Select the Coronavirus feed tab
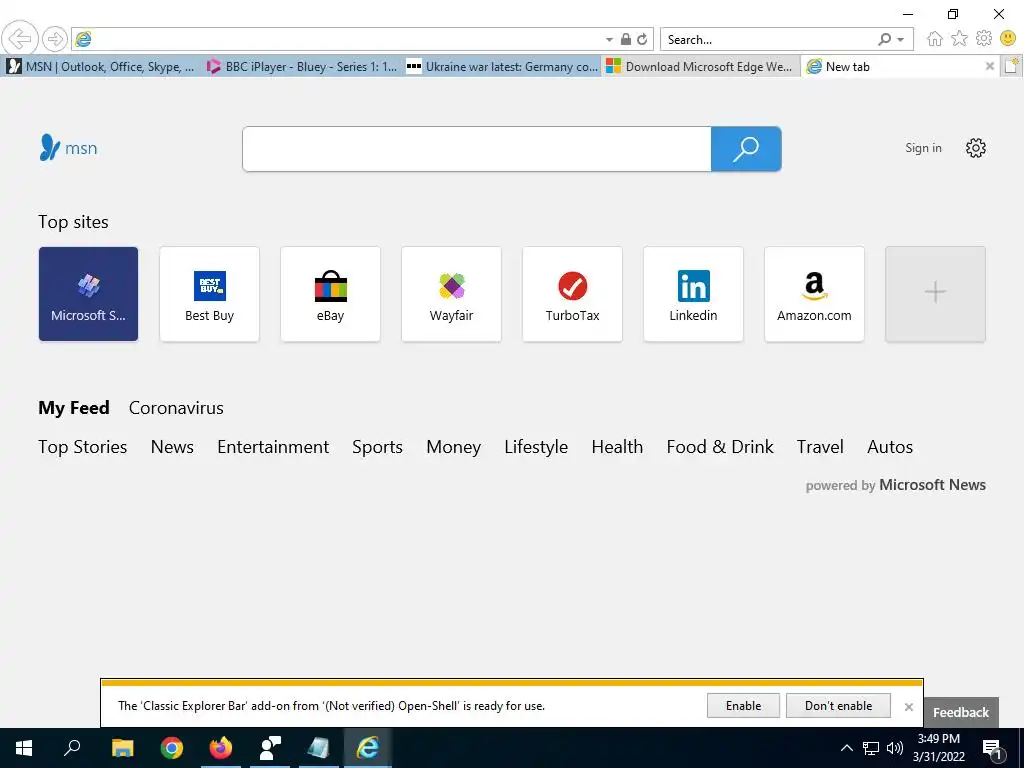This screenshot has width=1024, height=768. [176, 408]
